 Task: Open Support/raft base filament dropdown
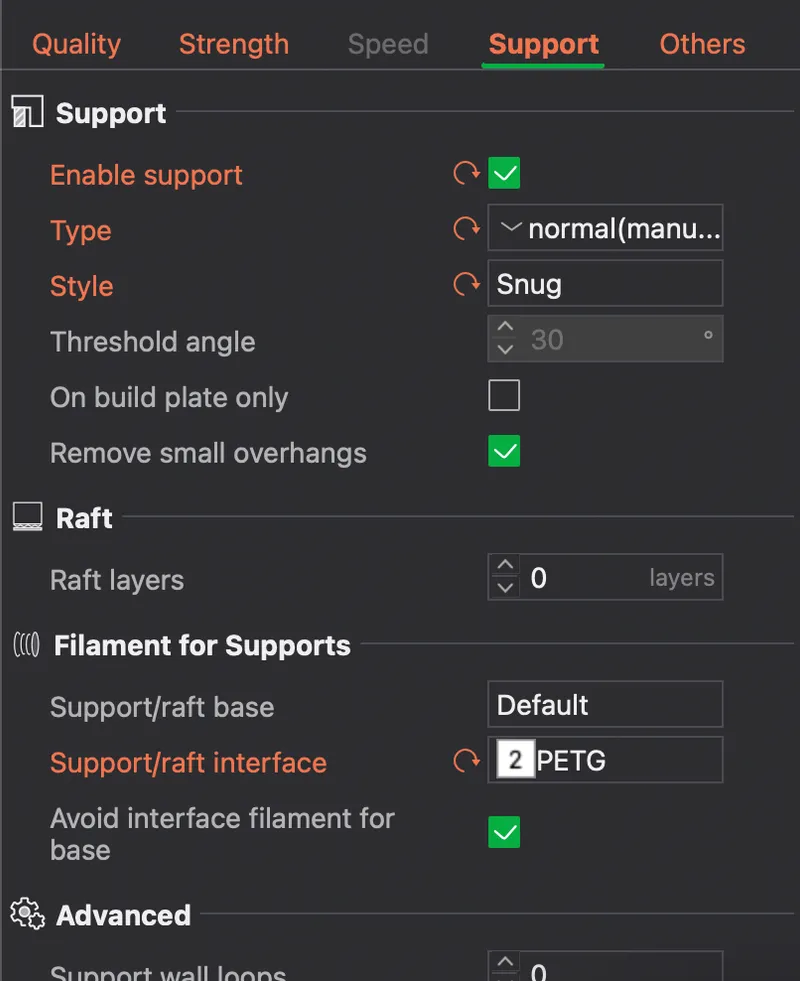click(x=605, y=705)
